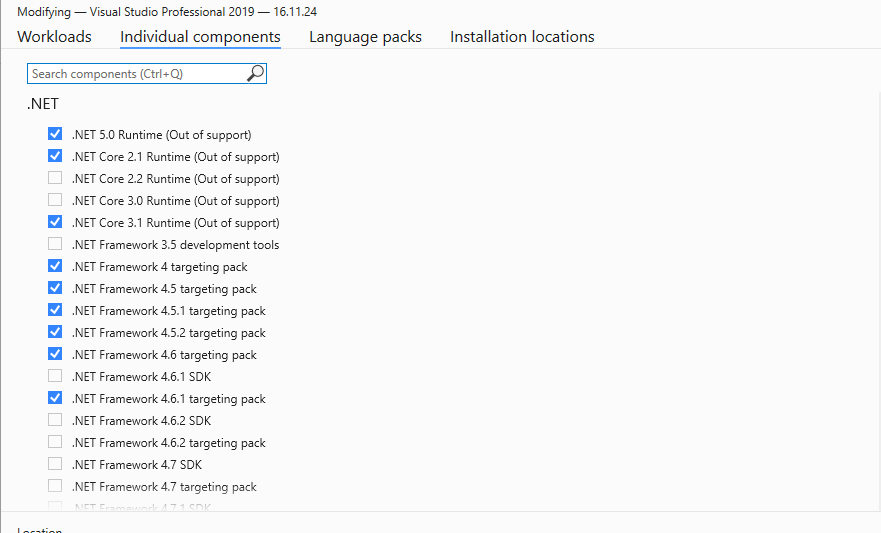Click '.NET Framework 4.5.2 targeting pack' label
This screenshot has height=533, width=881.
click(x=169, y=333)
